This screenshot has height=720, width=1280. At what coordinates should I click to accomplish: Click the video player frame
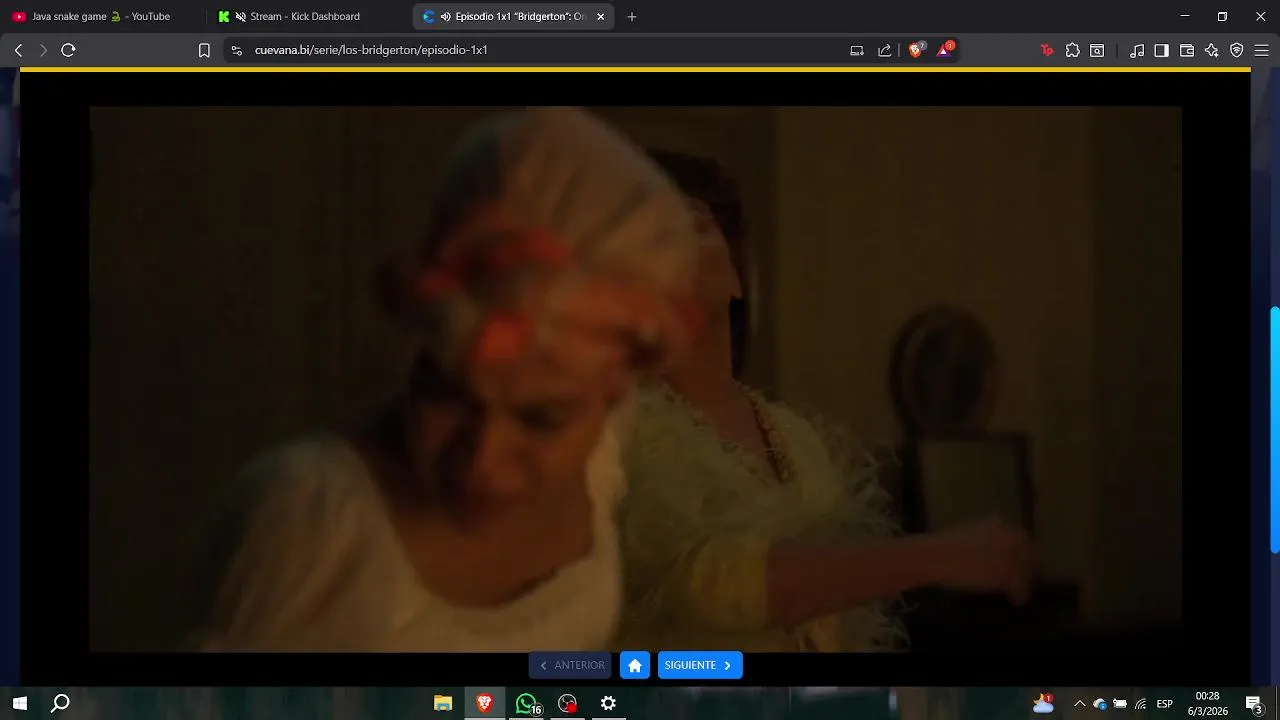(635, 379)
